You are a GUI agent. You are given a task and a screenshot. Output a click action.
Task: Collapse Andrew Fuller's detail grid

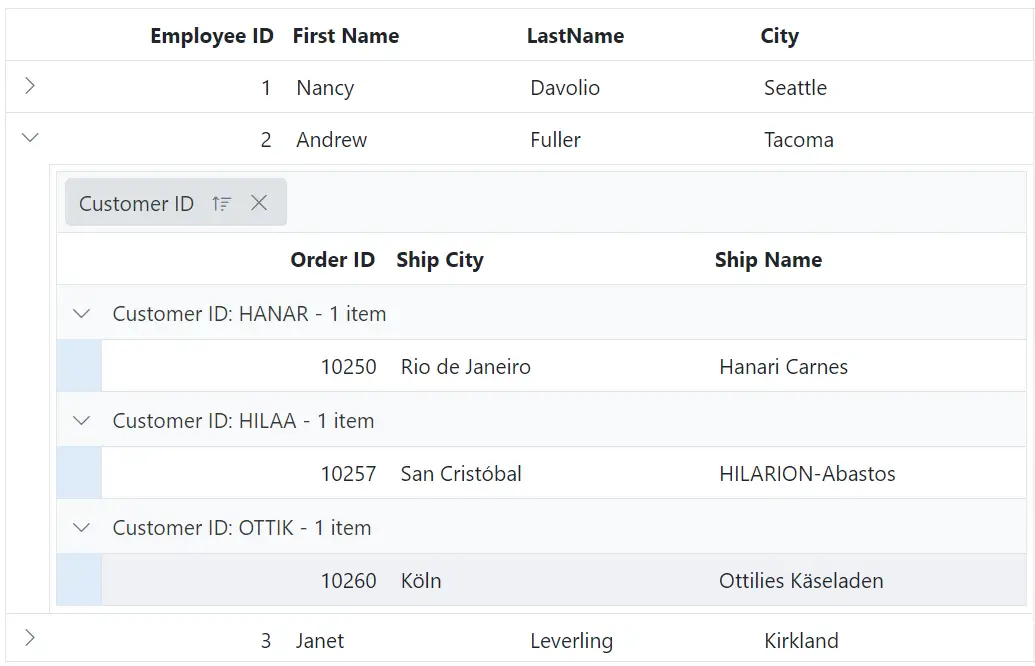pyautogui.click(x=29, y=137)
